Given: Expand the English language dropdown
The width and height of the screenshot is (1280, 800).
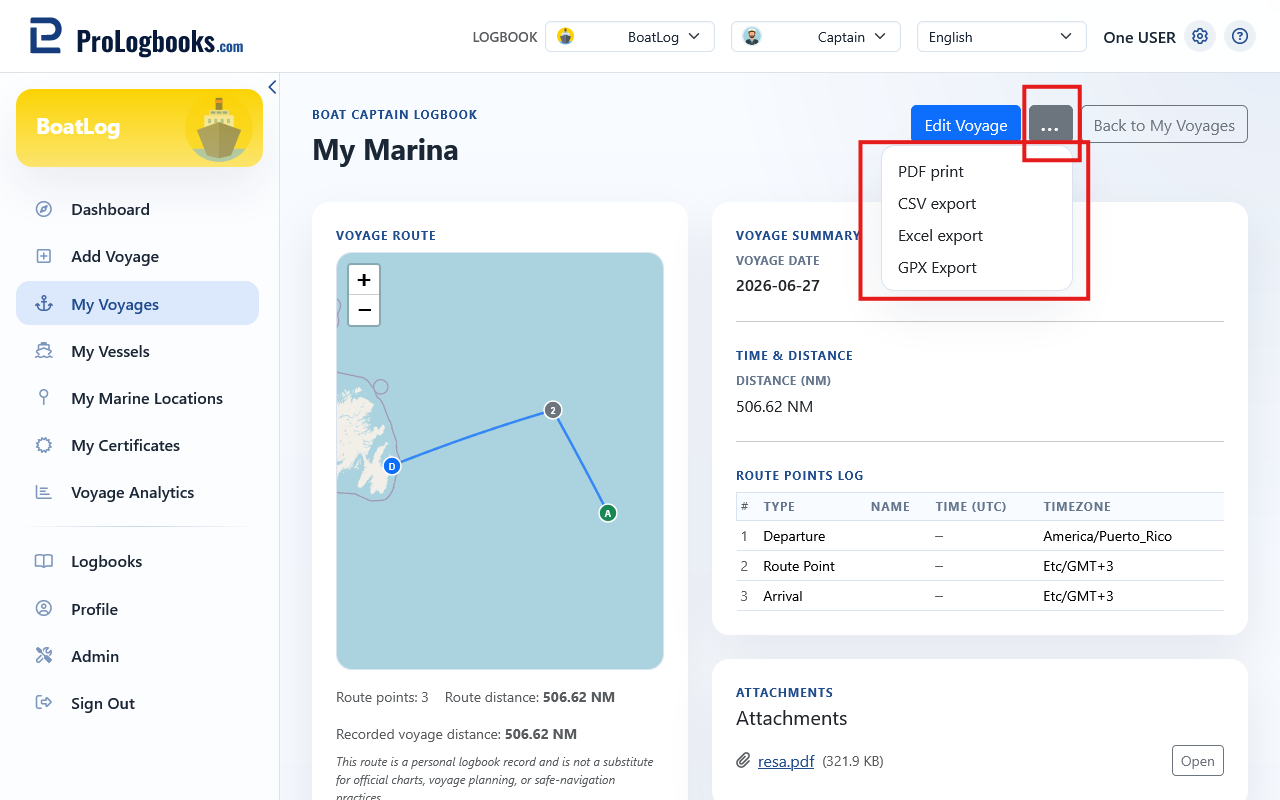Looking at the screenshot, I should click(x=1002, y=37).
